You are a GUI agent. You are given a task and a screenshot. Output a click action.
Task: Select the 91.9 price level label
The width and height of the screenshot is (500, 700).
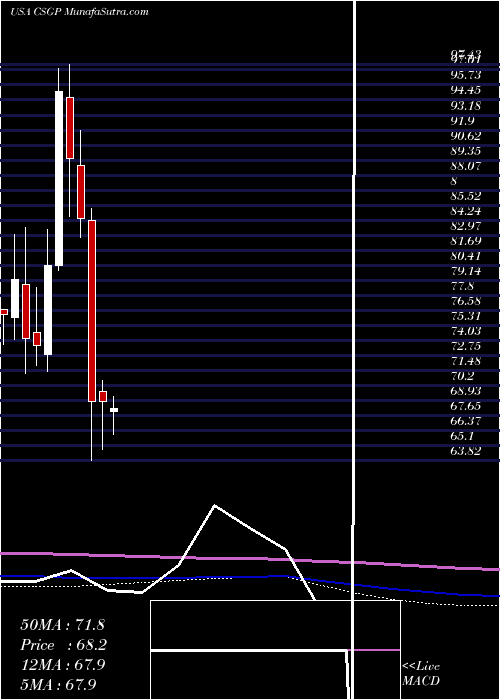[462, 121]
